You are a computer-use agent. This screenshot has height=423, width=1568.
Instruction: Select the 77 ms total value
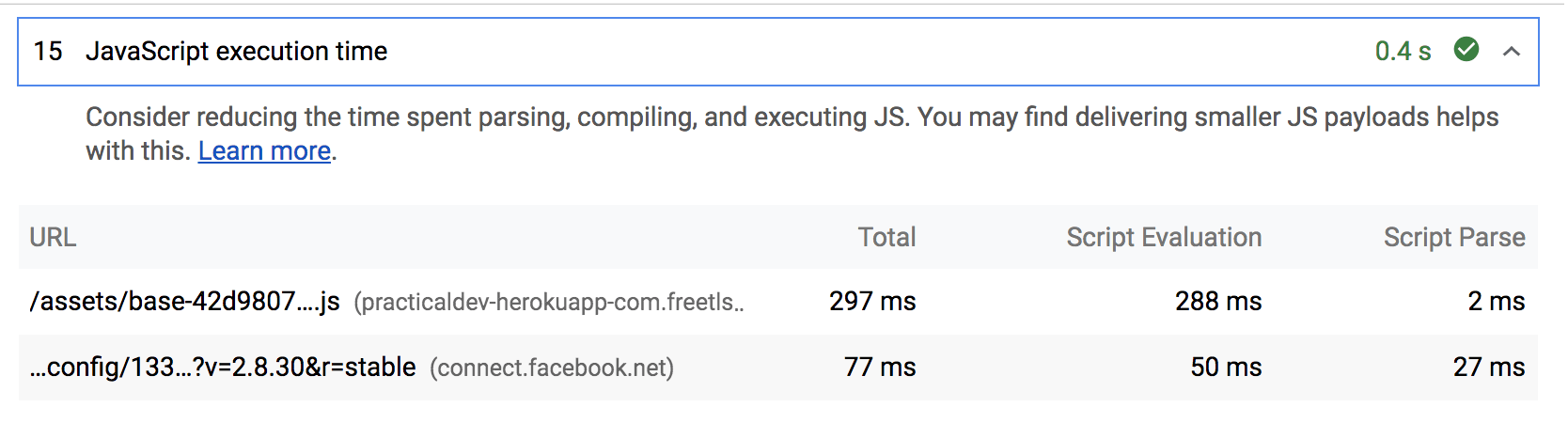[x=879, y=368]
